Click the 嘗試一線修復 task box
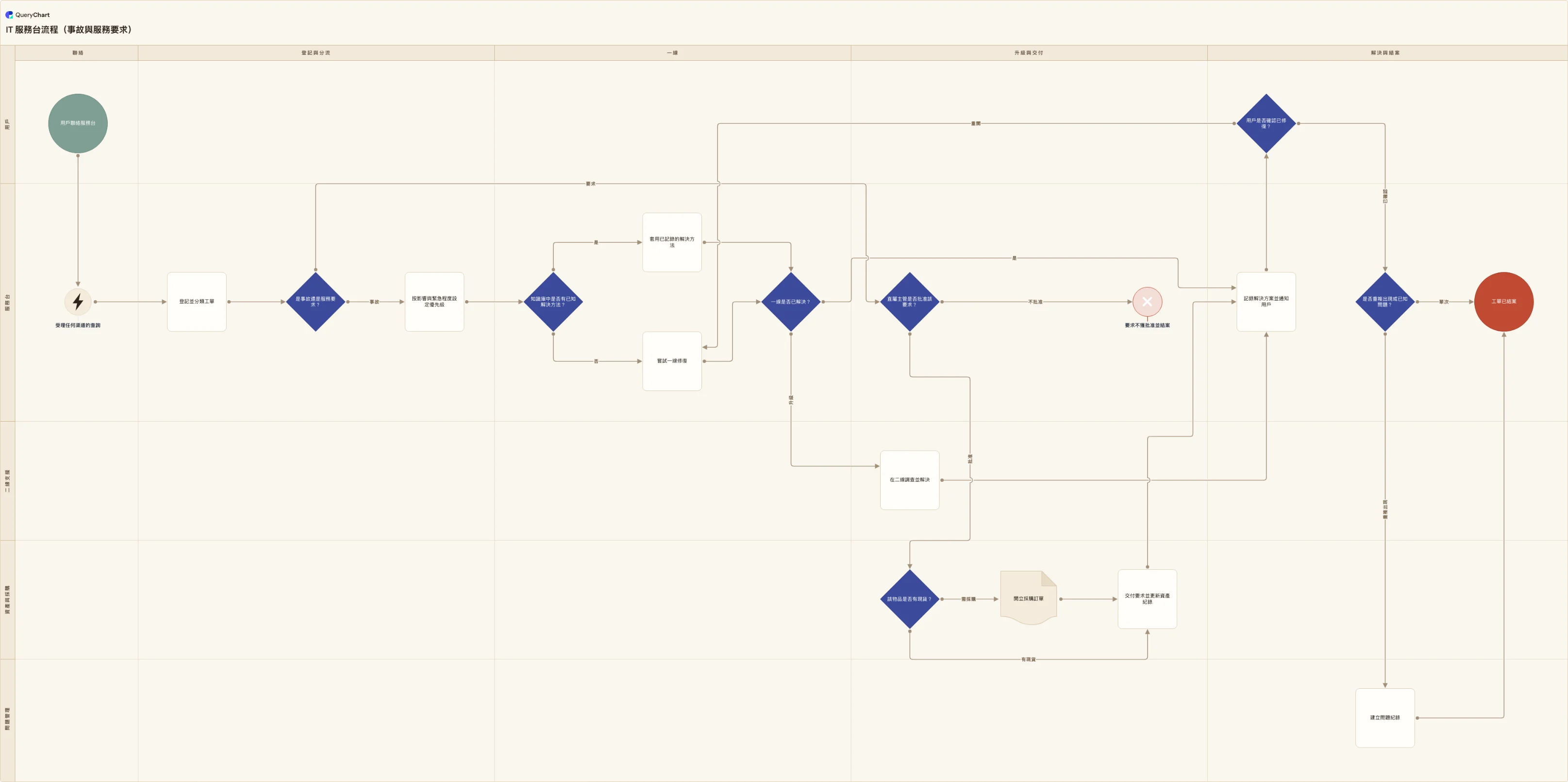 point(672,361)
